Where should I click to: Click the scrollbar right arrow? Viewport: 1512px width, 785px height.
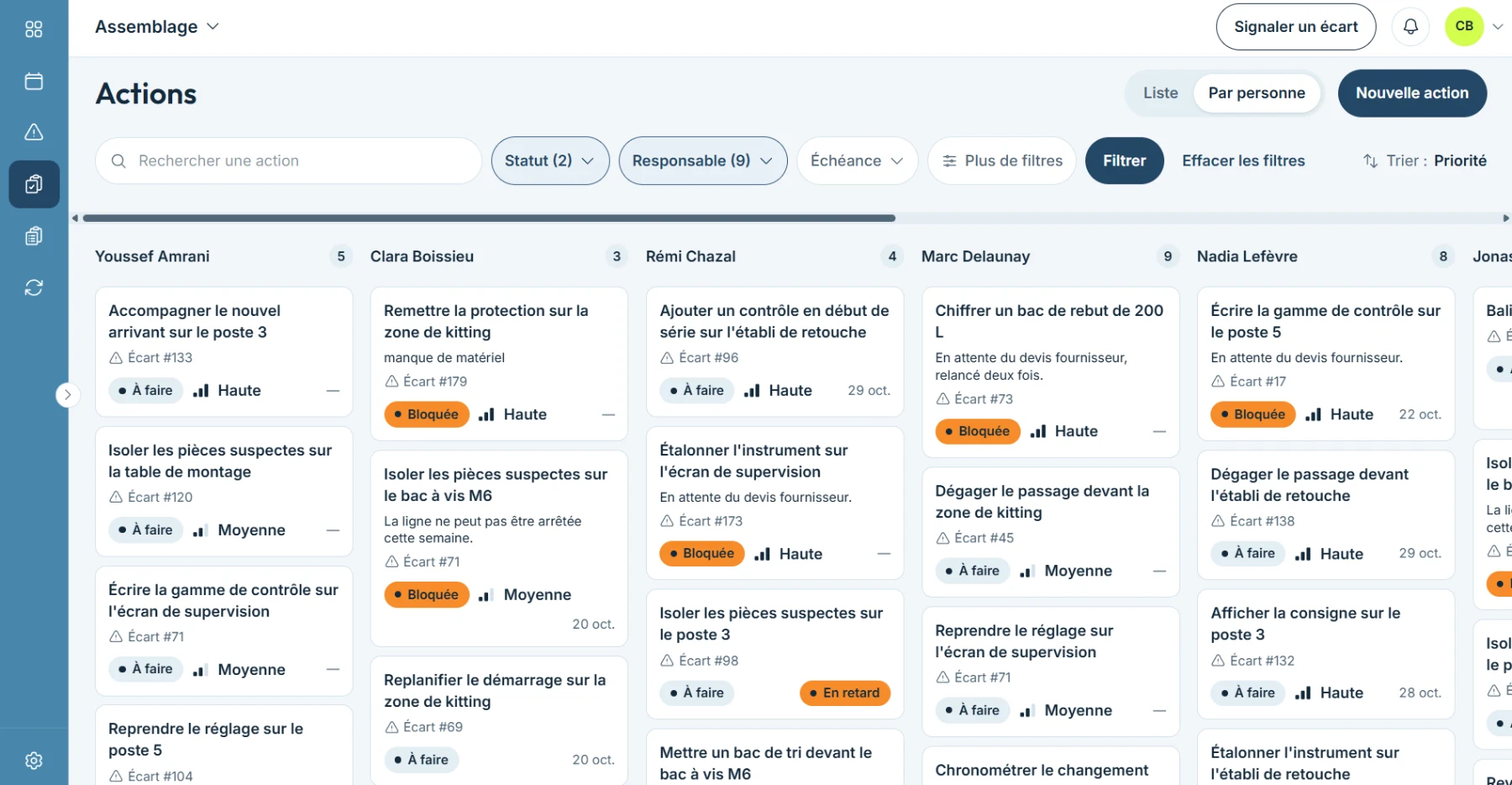point(1506,219)
